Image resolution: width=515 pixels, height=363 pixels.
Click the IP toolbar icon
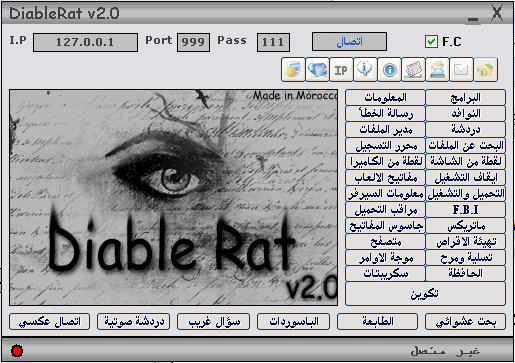(x=341, y=70)
